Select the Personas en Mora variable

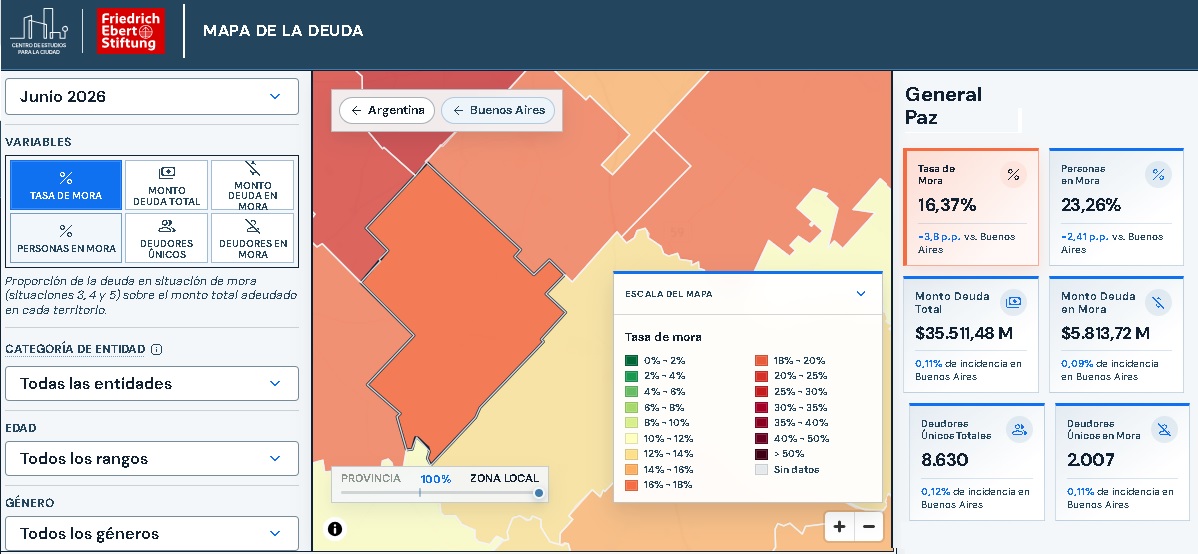click(66, 238)
